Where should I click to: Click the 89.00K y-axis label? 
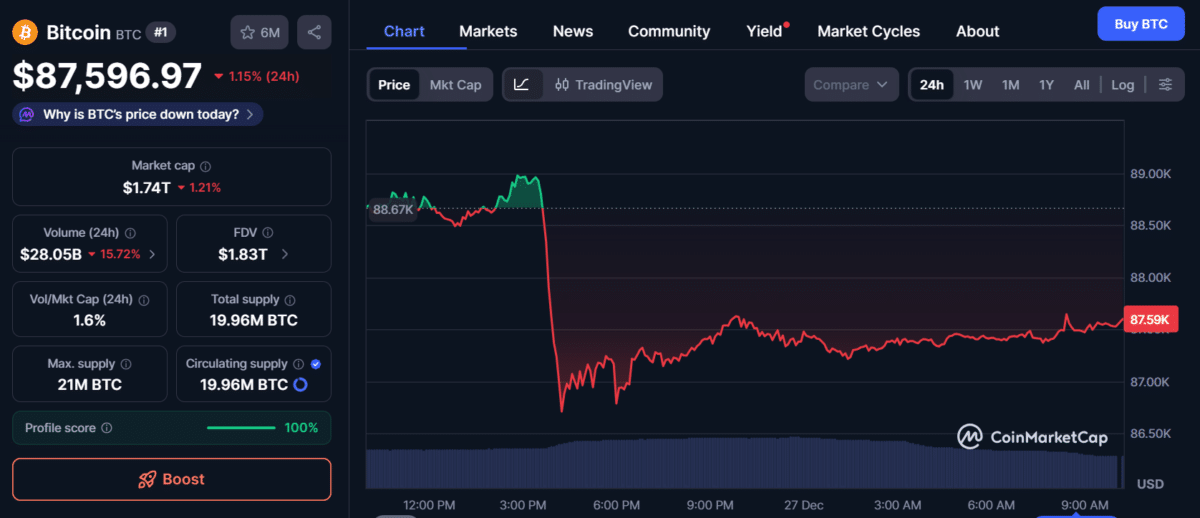tap(1150, 174)
